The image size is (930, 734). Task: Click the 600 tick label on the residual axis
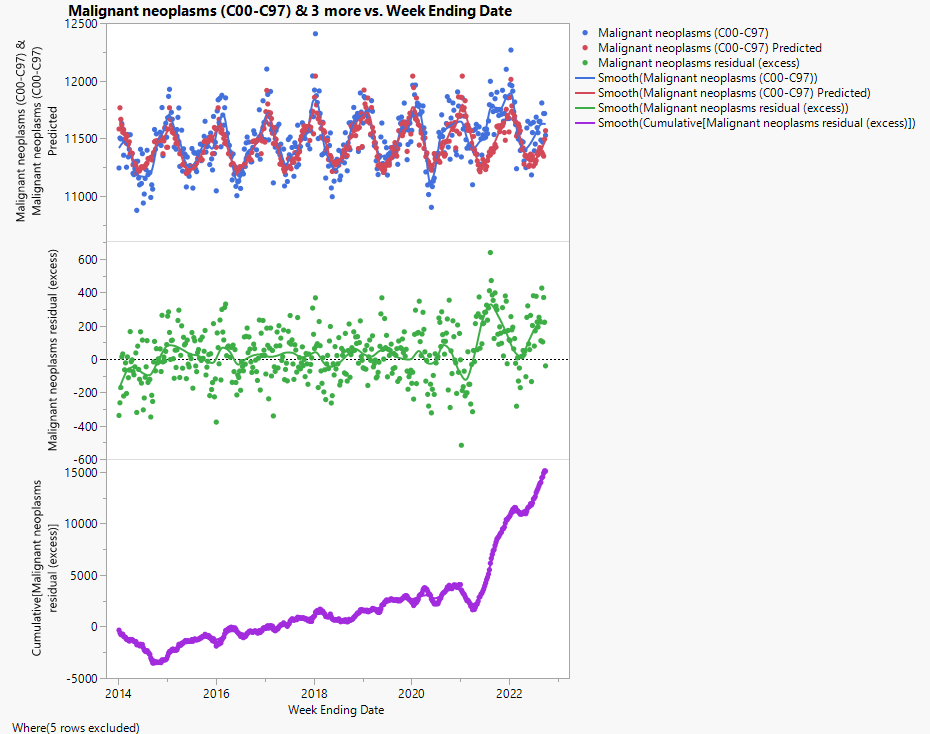point(88,260)
